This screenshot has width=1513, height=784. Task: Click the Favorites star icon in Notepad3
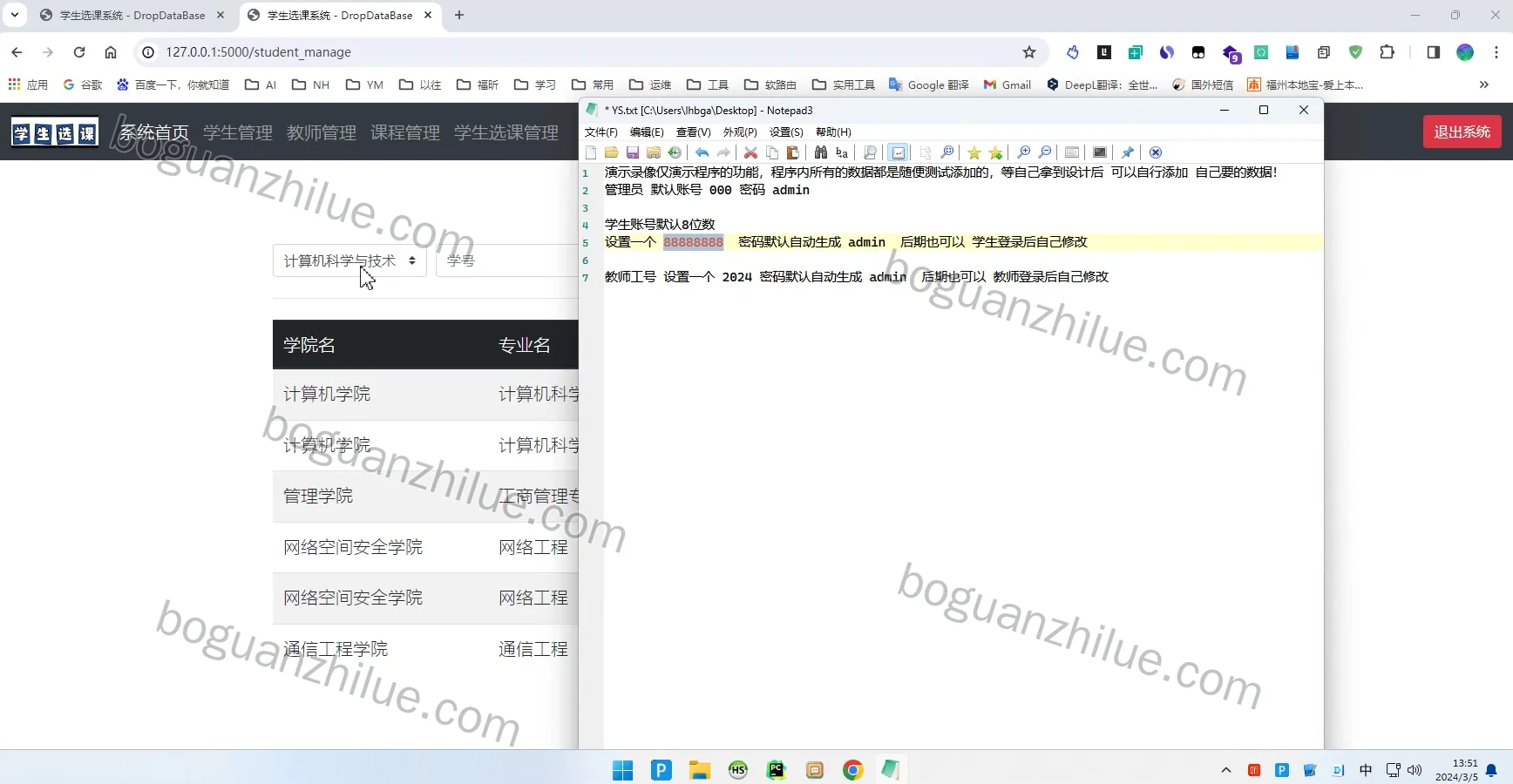[x=974, y=152]
